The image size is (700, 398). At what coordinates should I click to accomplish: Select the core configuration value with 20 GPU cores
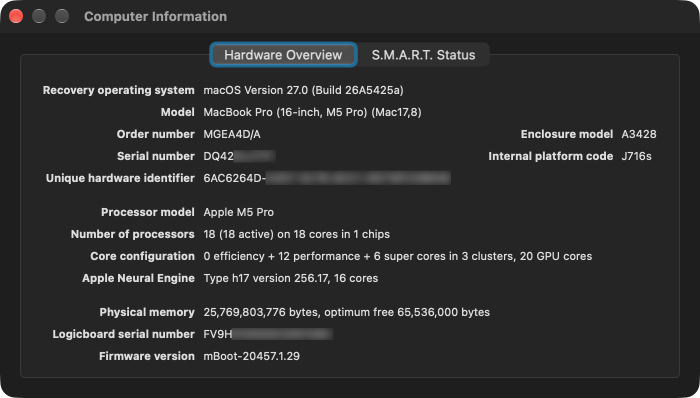[398, 256]
